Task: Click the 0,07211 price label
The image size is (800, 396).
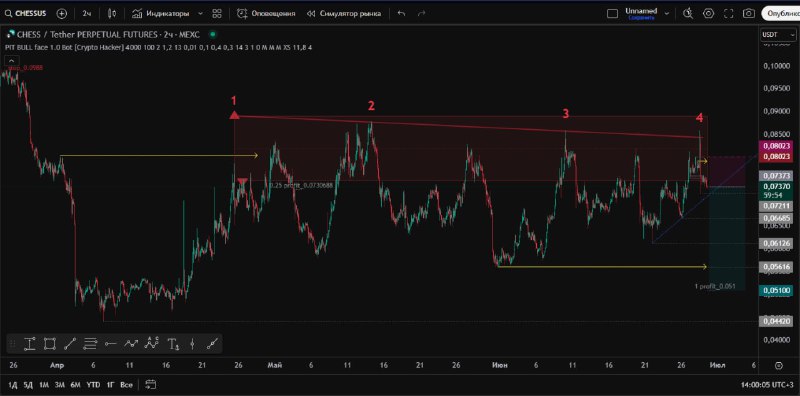Action: (x=776, y=206)
